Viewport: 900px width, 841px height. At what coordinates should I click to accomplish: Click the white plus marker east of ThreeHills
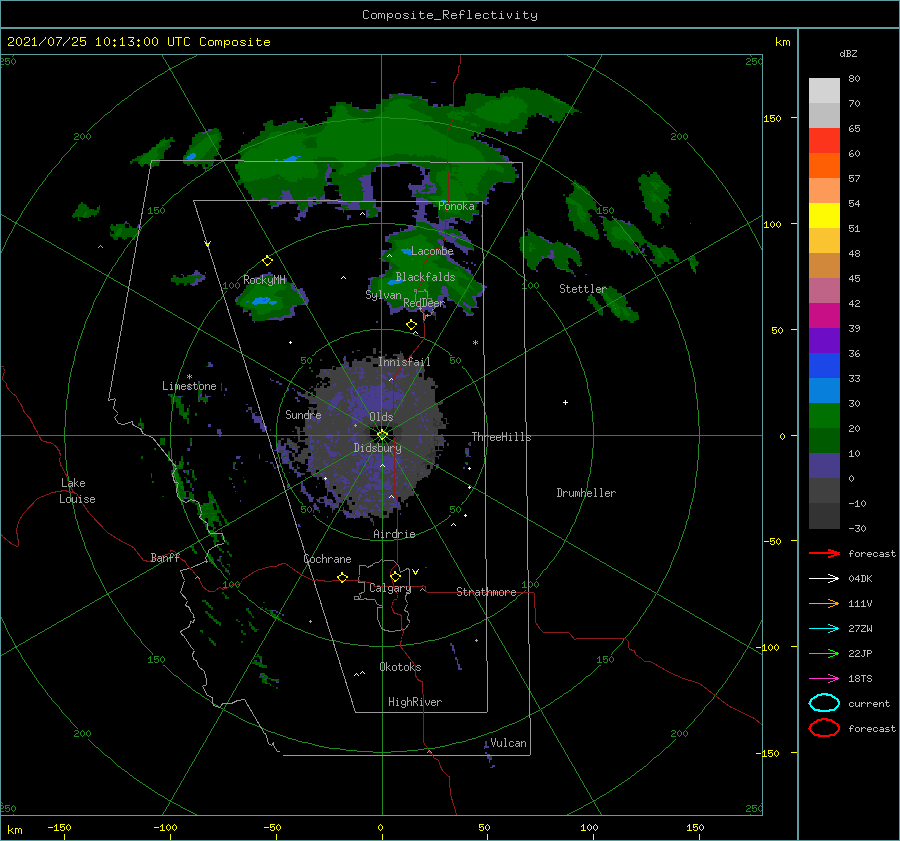(565, 402)
